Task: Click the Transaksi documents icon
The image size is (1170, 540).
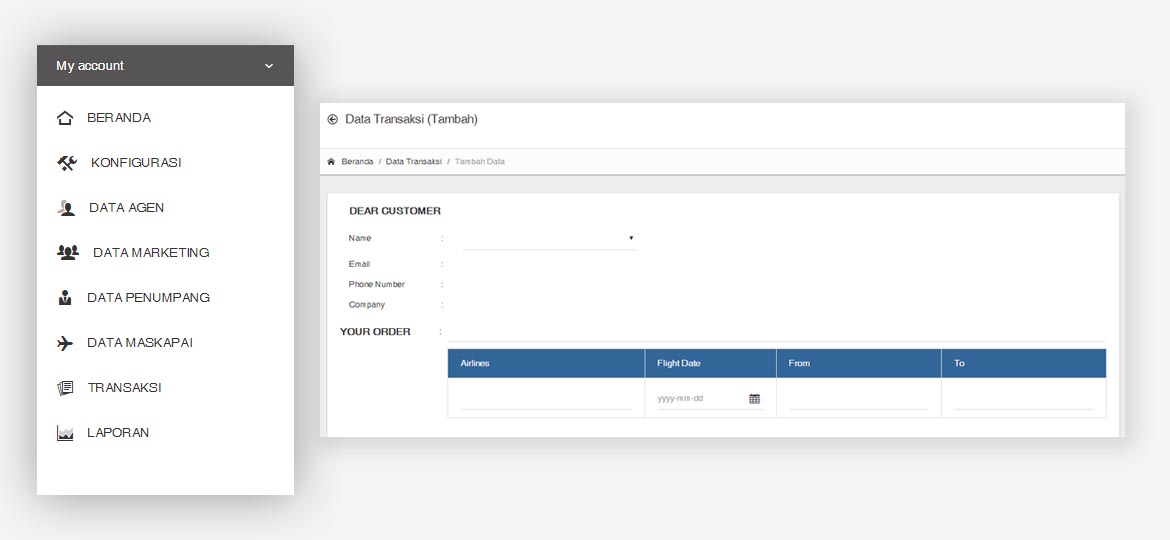Action: pyautogui.click(x=65, y=388)
